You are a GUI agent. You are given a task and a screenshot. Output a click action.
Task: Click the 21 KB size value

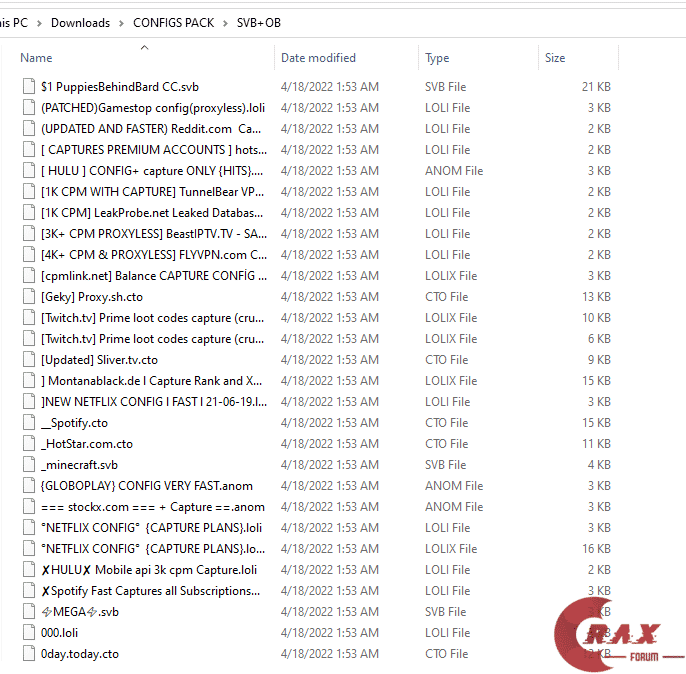pos(596,87)
